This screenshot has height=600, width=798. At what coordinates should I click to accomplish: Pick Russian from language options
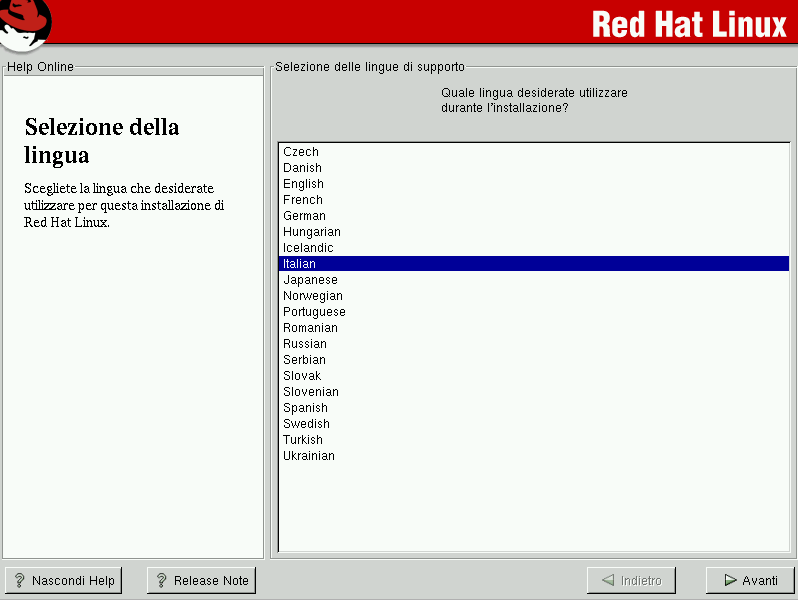304,344
